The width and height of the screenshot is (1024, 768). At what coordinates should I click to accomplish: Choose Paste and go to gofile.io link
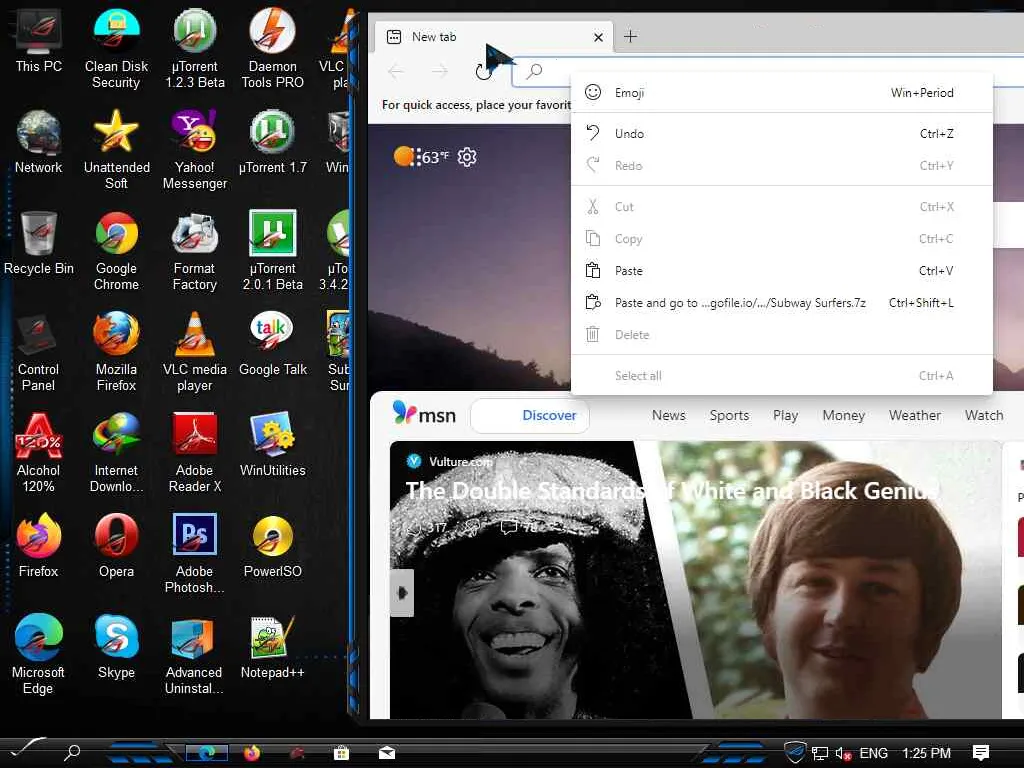[x=782, y=302]
